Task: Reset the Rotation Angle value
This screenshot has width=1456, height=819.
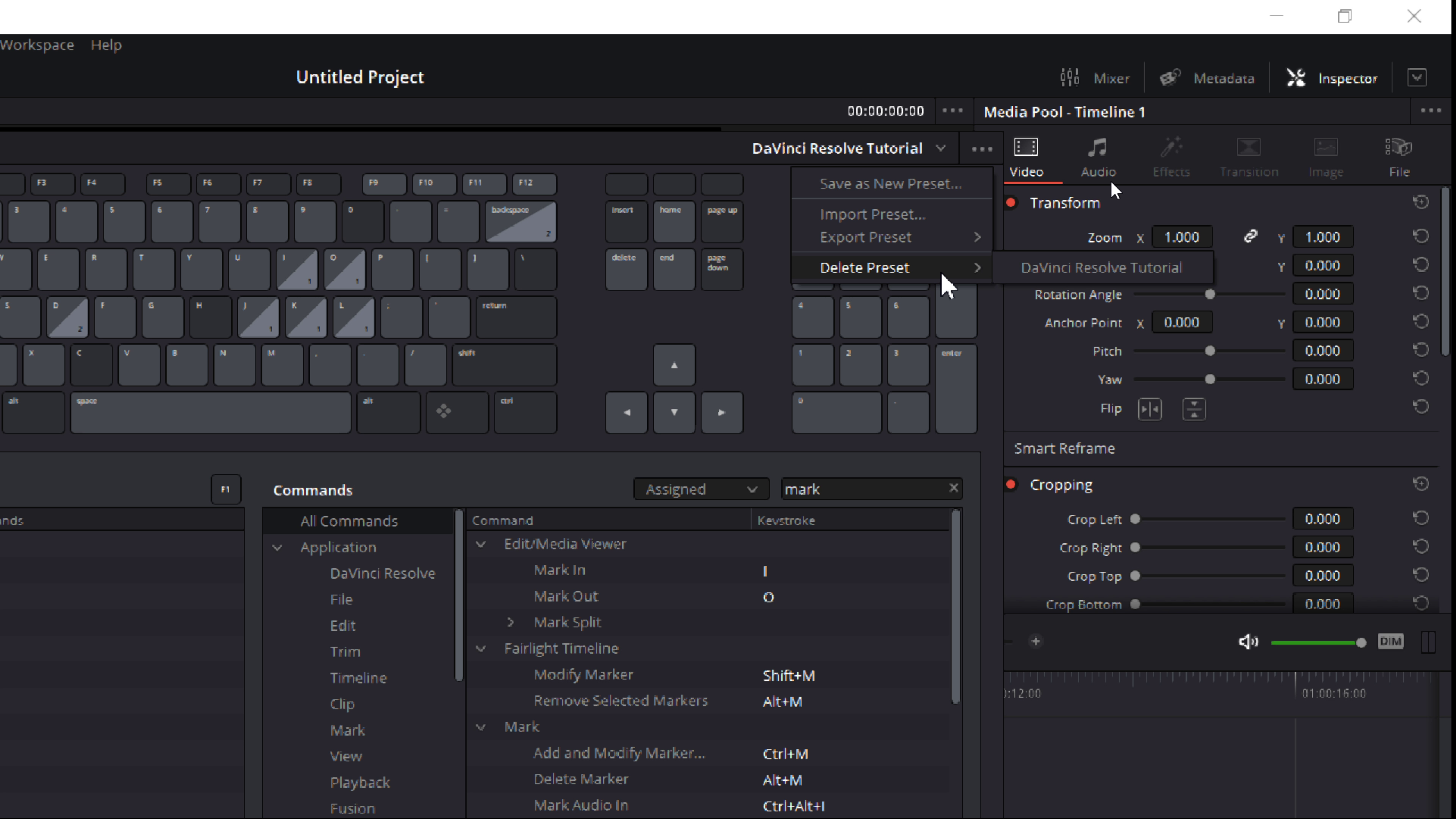Action: click(1420, 293)
